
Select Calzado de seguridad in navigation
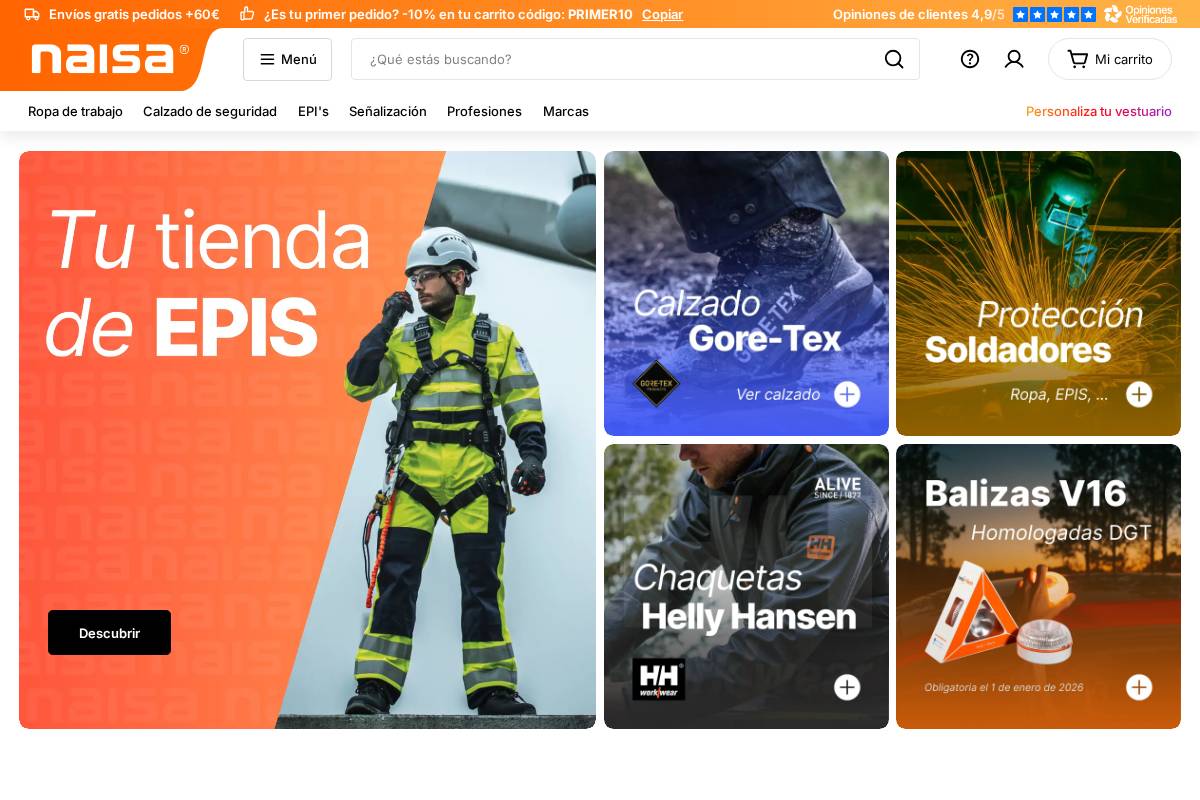pos(210,111)
